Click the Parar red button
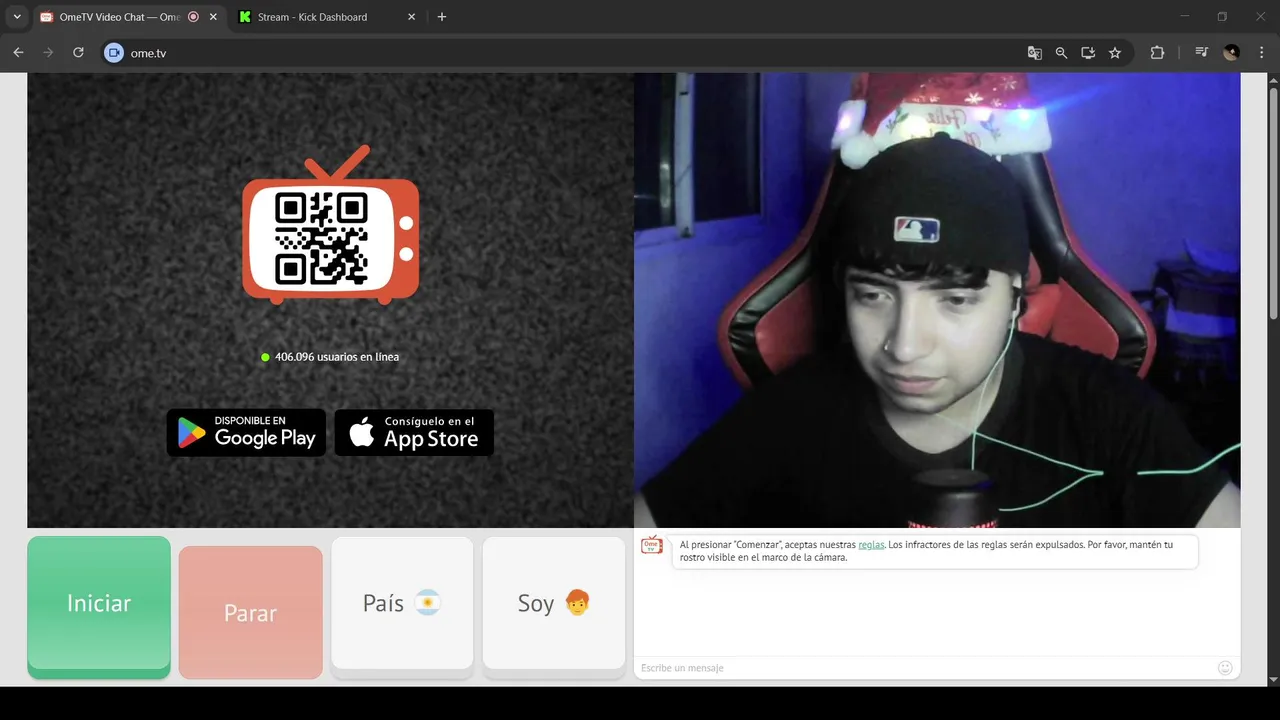Viewport: 1280px width, 720px height. coord(251,613)
